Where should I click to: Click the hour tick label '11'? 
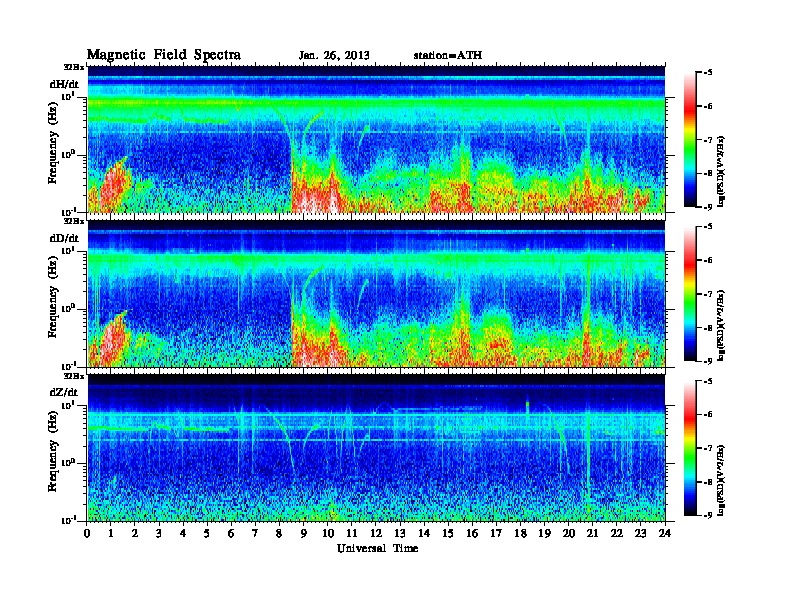352,533
